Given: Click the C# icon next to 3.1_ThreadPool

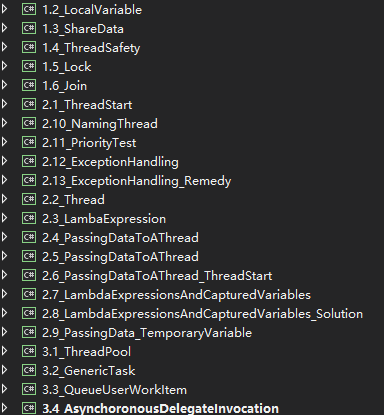Looking at the screenshot, I should 29,351.
